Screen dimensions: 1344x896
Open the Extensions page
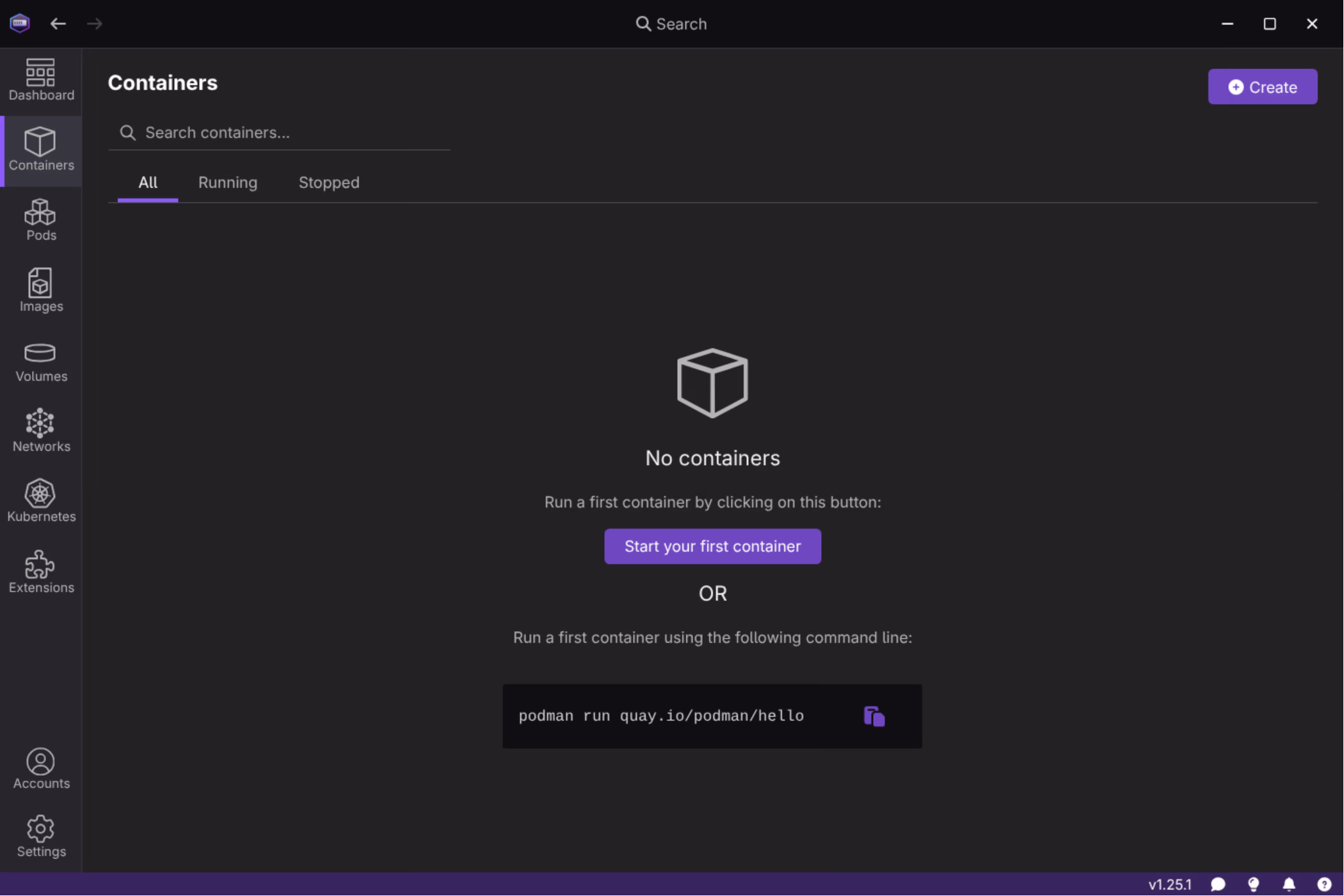(41, 572)
